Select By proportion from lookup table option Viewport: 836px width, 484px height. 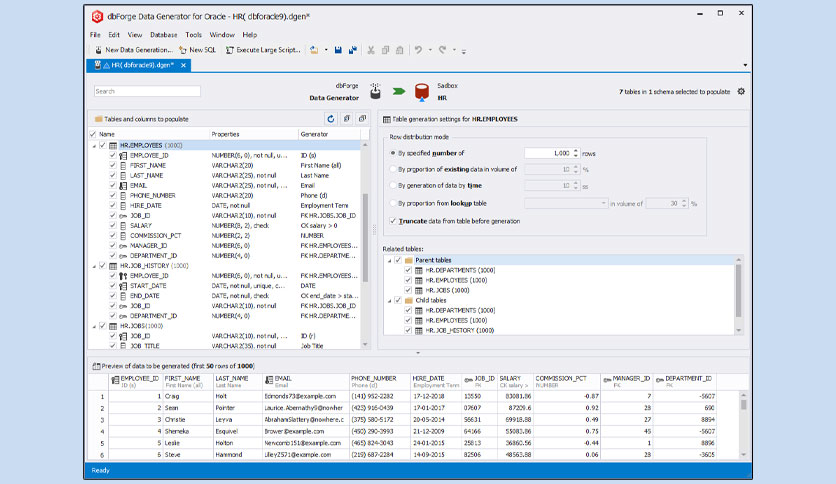point(393,203)
